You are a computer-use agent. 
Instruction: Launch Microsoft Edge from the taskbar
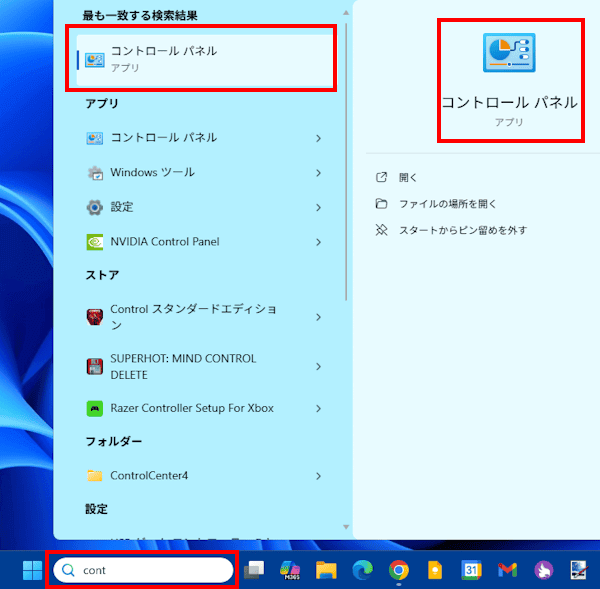(x=361, y=570)
